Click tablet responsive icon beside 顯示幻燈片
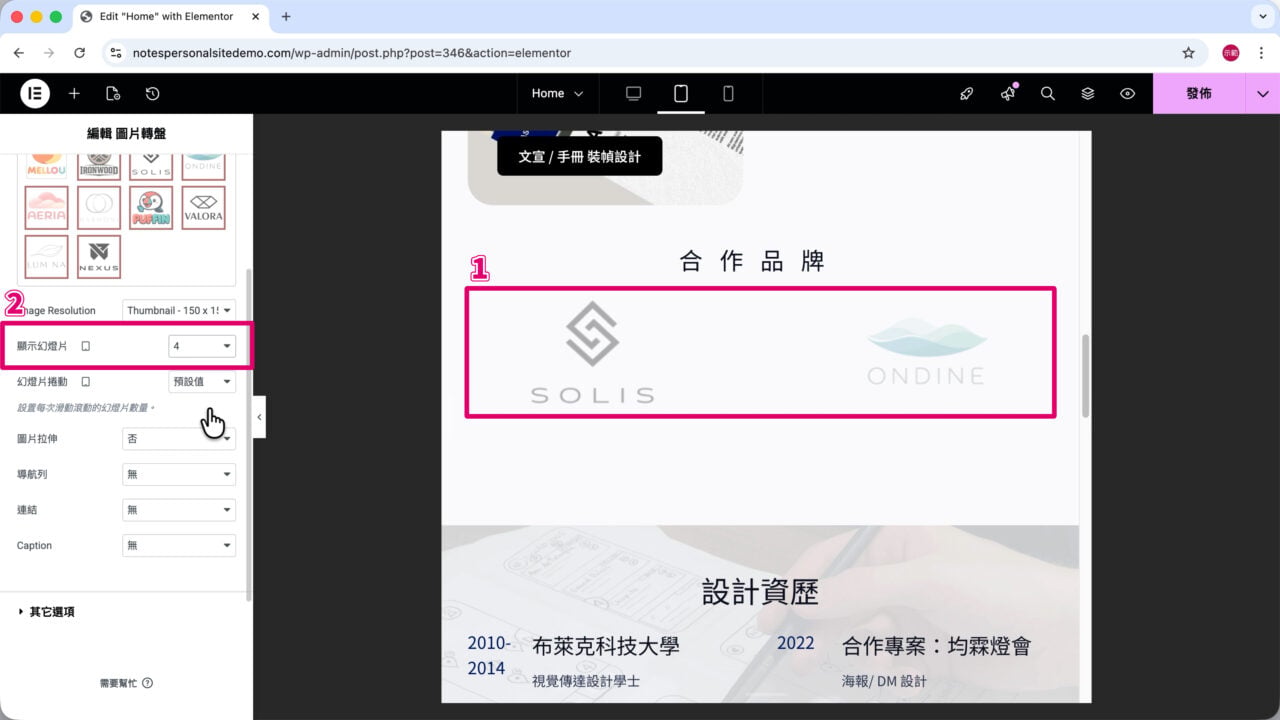This screenshot has width=1280, height=720. coord(85,346)
